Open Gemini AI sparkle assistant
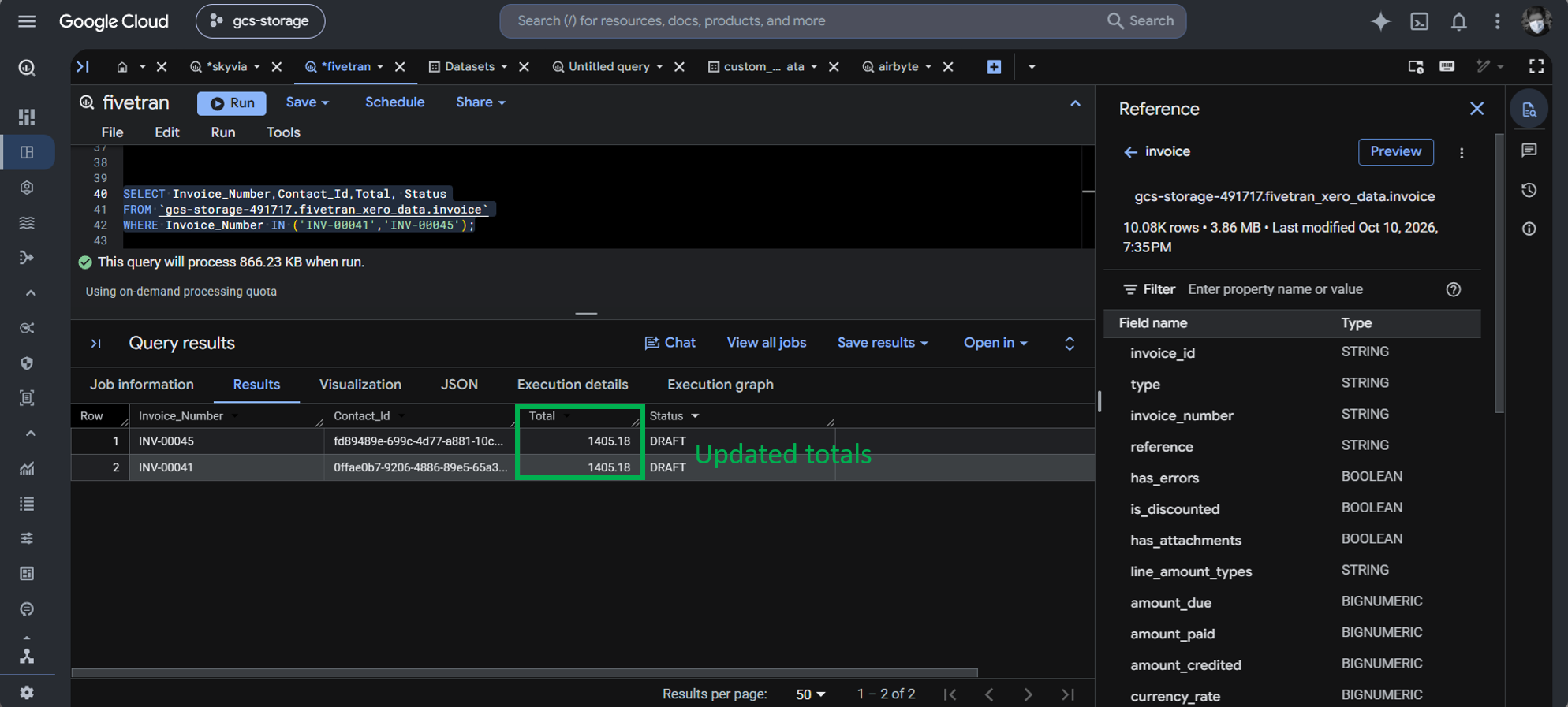This screenshot has width=1568, height=707. [1380, 21]
